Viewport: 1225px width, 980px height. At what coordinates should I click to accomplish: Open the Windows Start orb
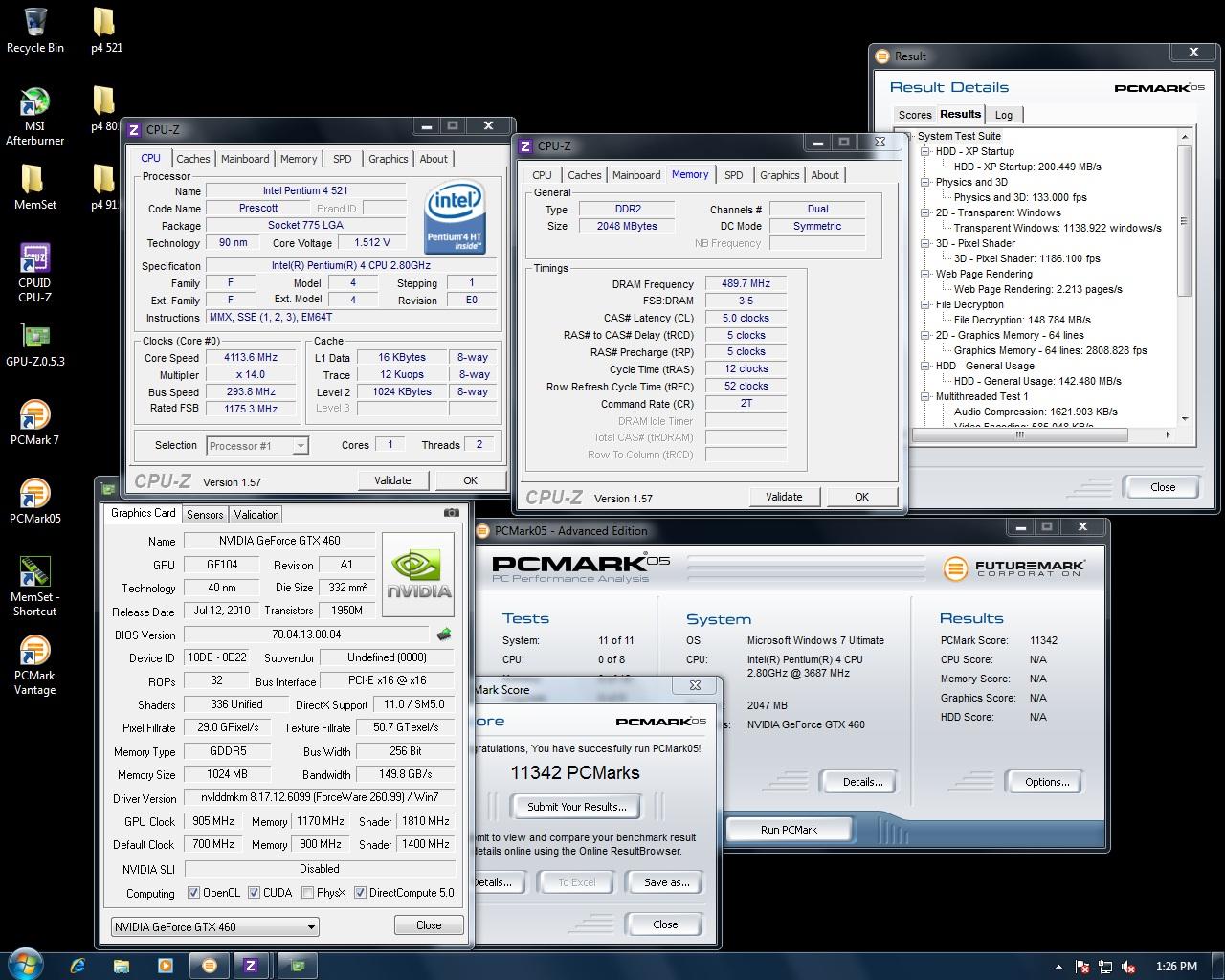click(x=26, y=965)
